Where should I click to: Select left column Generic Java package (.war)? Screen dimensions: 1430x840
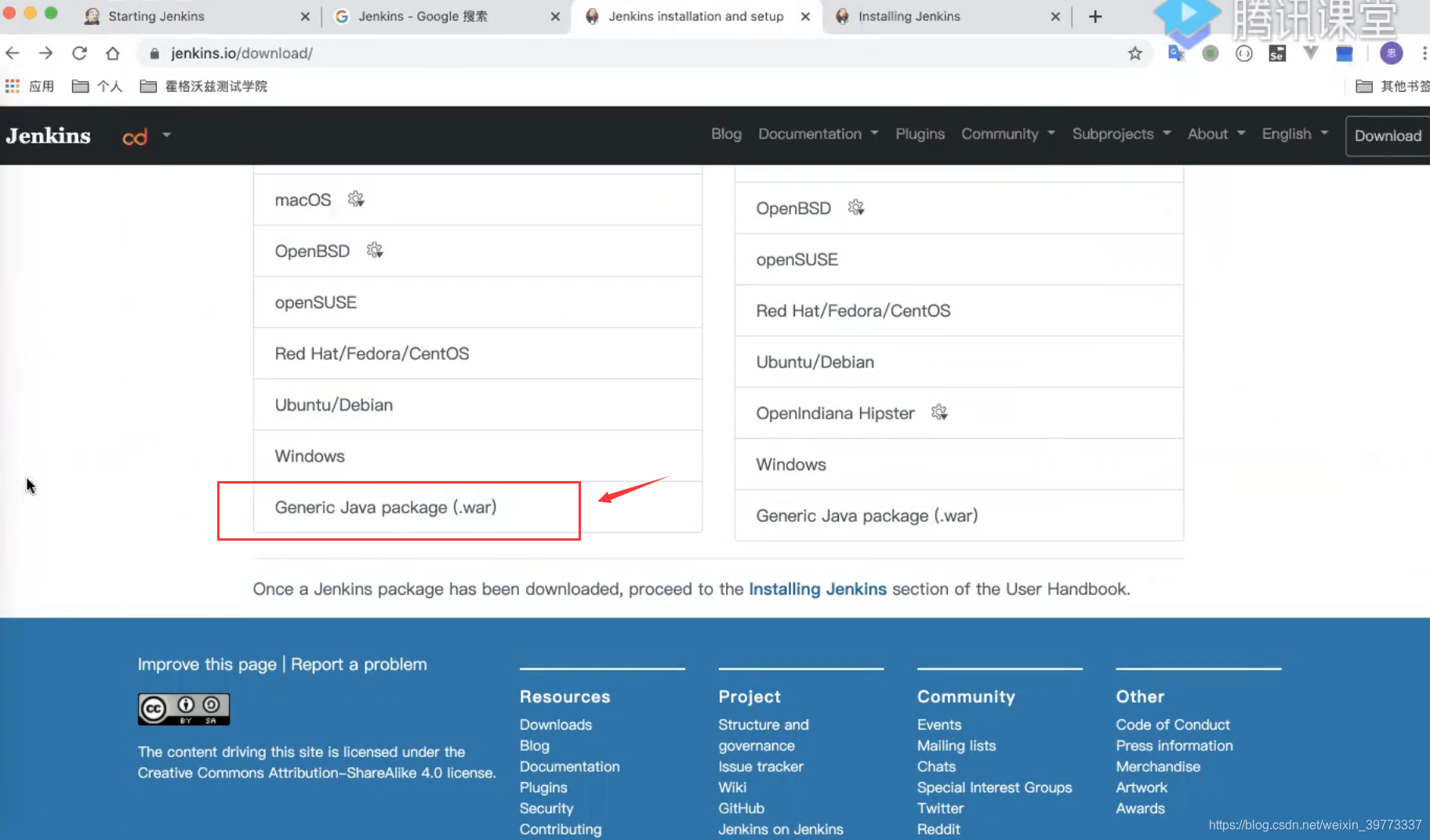point(477,507)
